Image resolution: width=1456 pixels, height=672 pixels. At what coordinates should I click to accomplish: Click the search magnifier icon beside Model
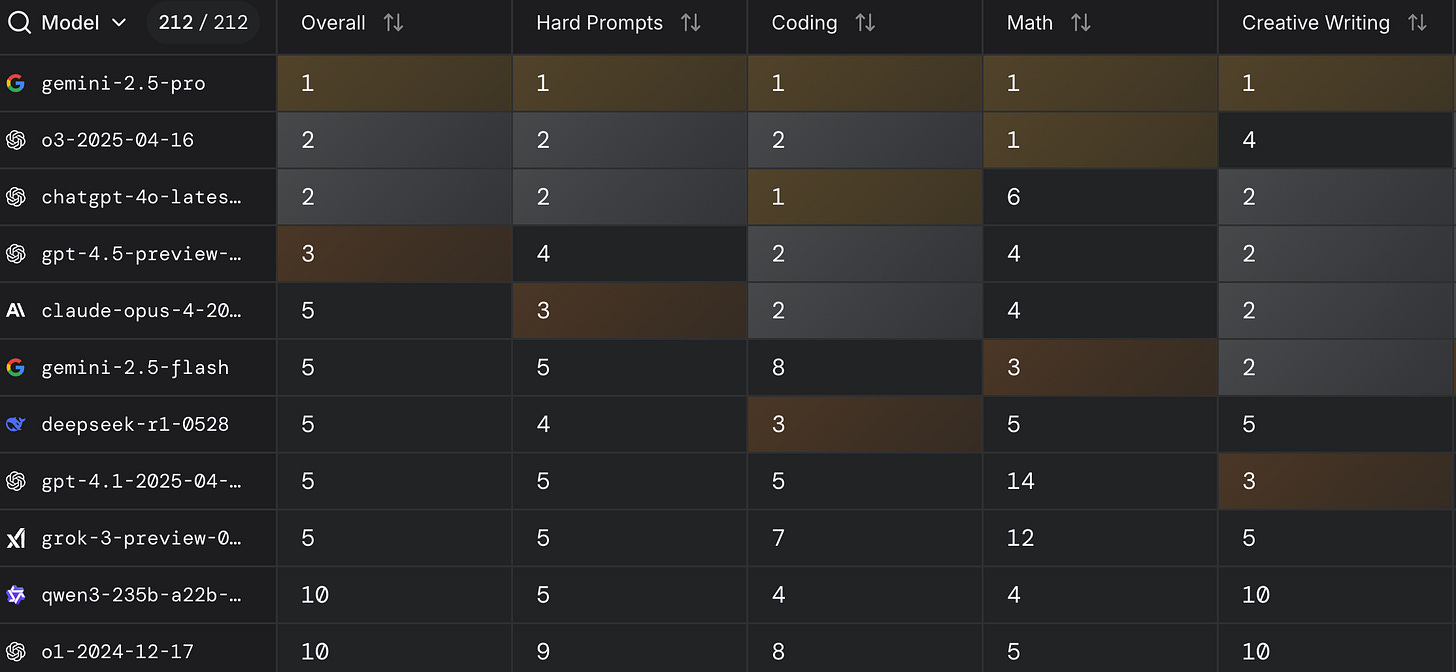pyautogui.click(x=19, y=22)
